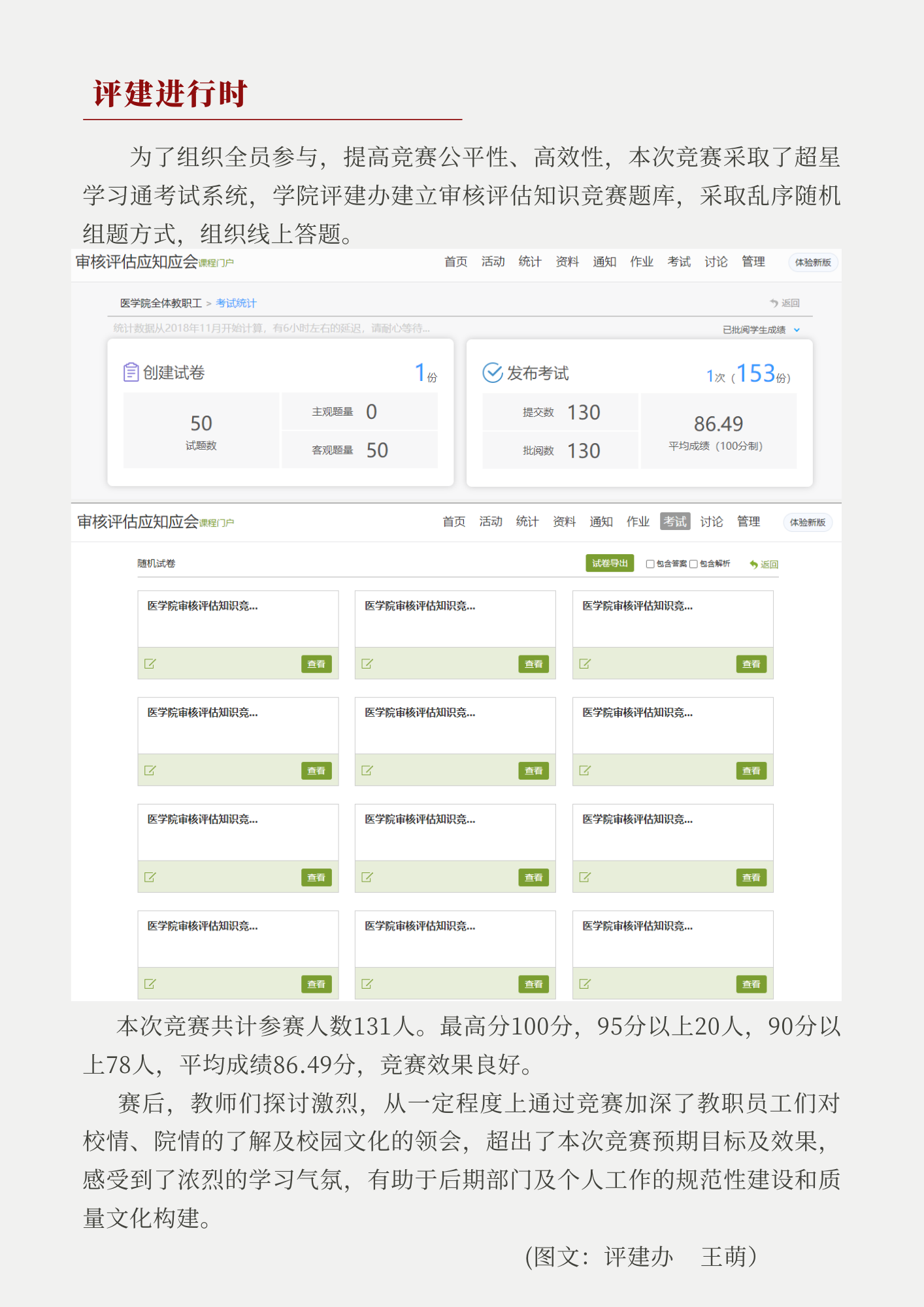
Task: Open 管理 in the upper screenshot's navigation
Action: tap(753, 262)
